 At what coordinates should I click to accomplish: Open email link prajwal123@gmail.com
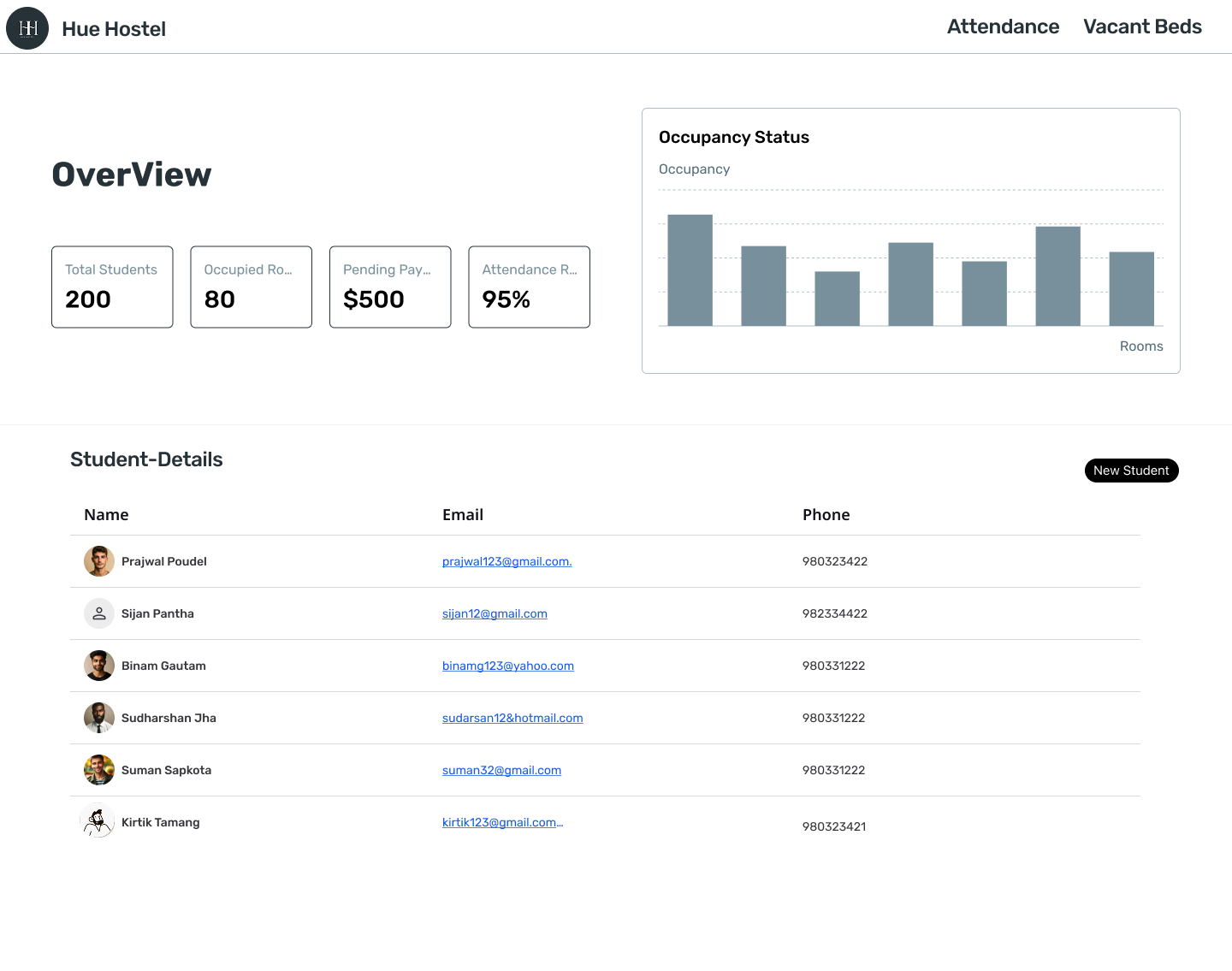506,561
